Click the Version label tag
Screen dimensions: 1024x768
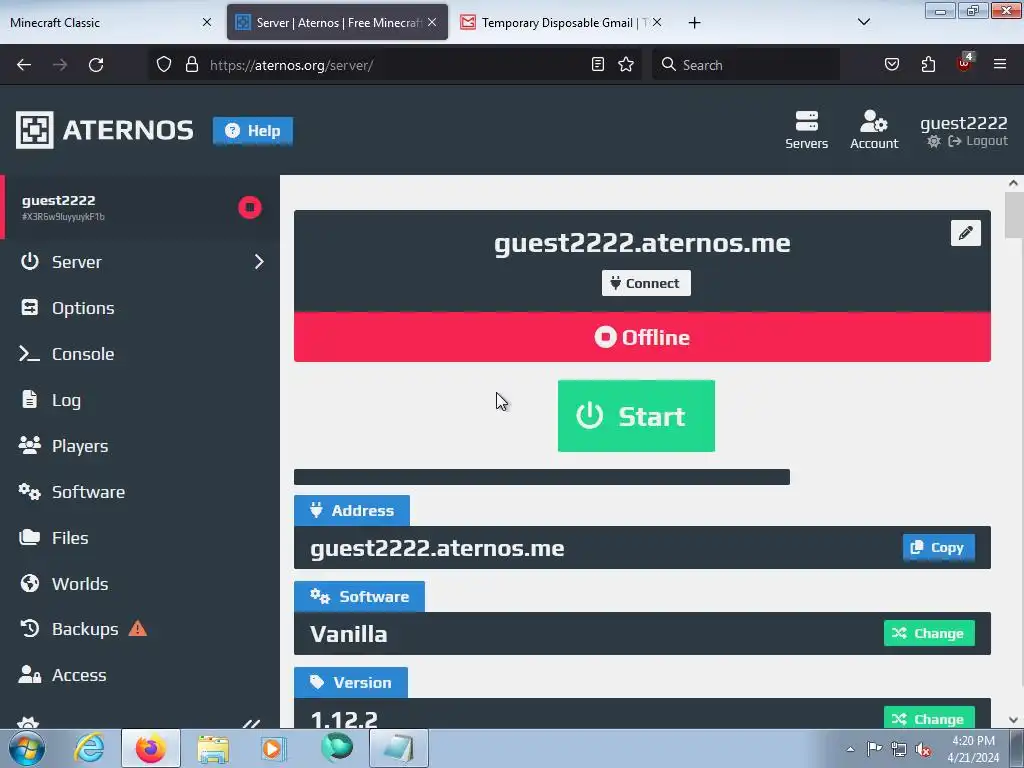coord(351,682)
